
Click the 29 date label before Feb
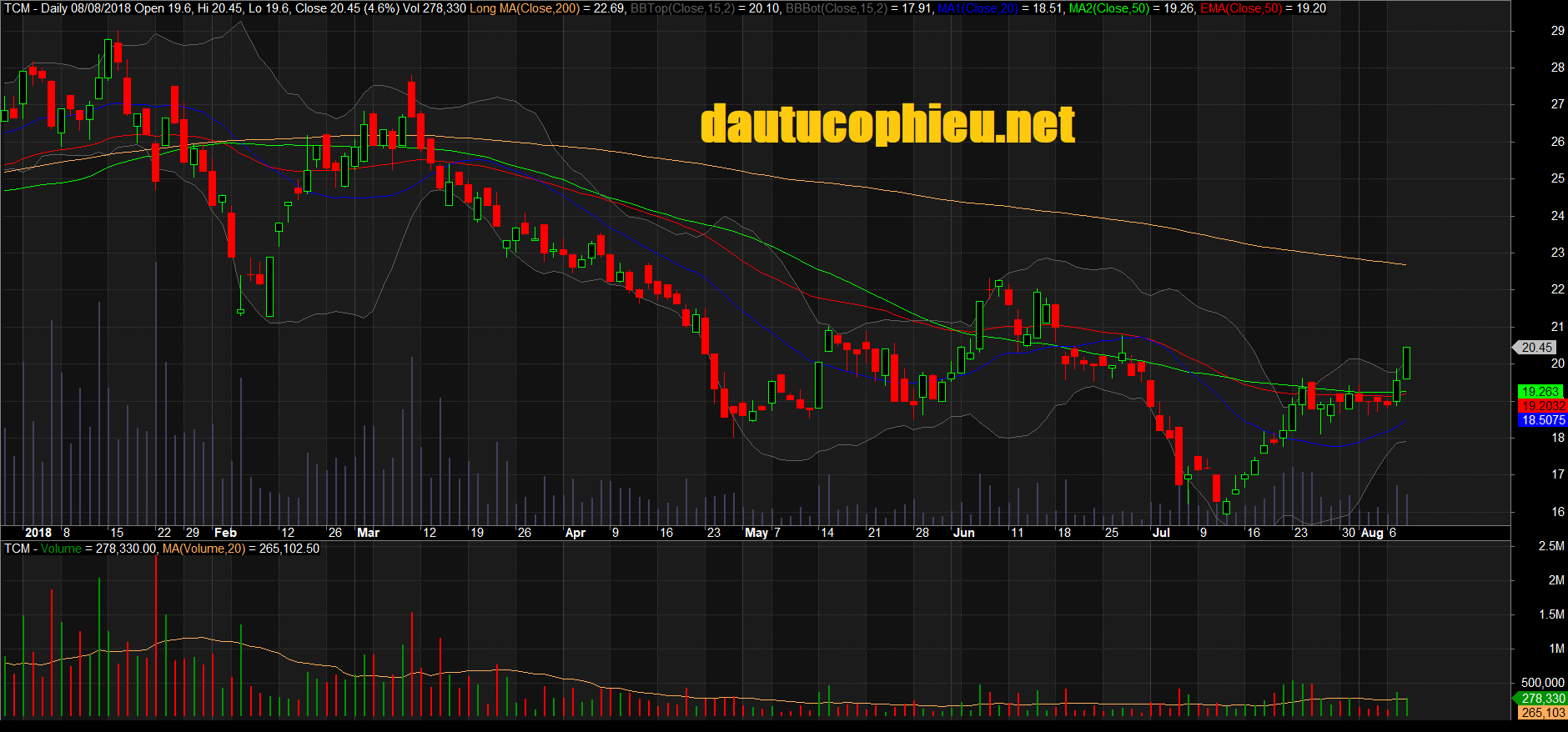[193, 533]
